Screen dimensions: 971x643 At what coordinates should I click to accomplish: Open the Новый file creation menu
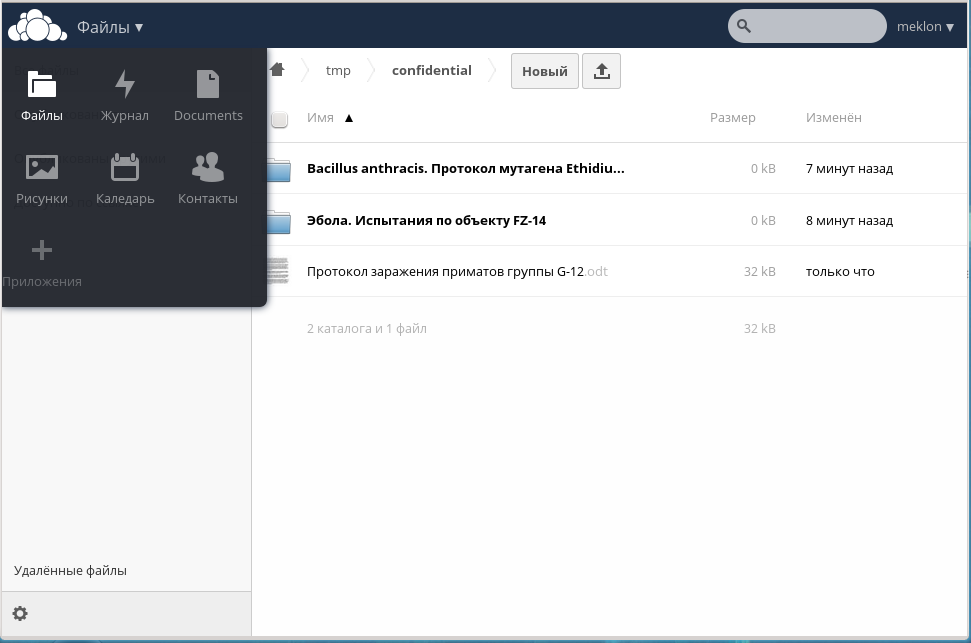pyautogui.click(x=544, y=70)
